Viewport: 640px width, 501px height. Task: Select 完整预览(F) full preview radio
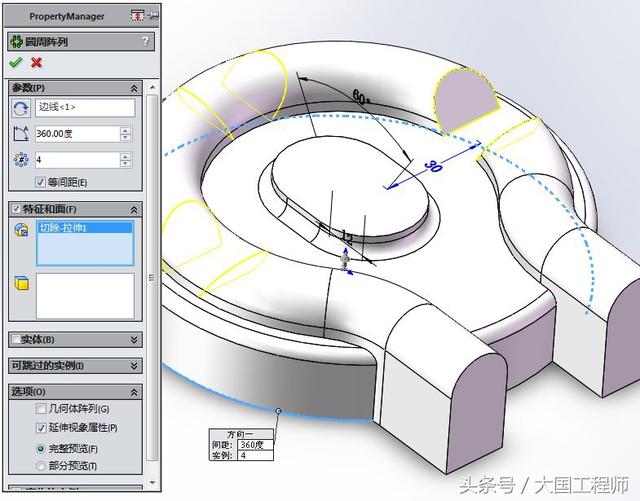40,449
